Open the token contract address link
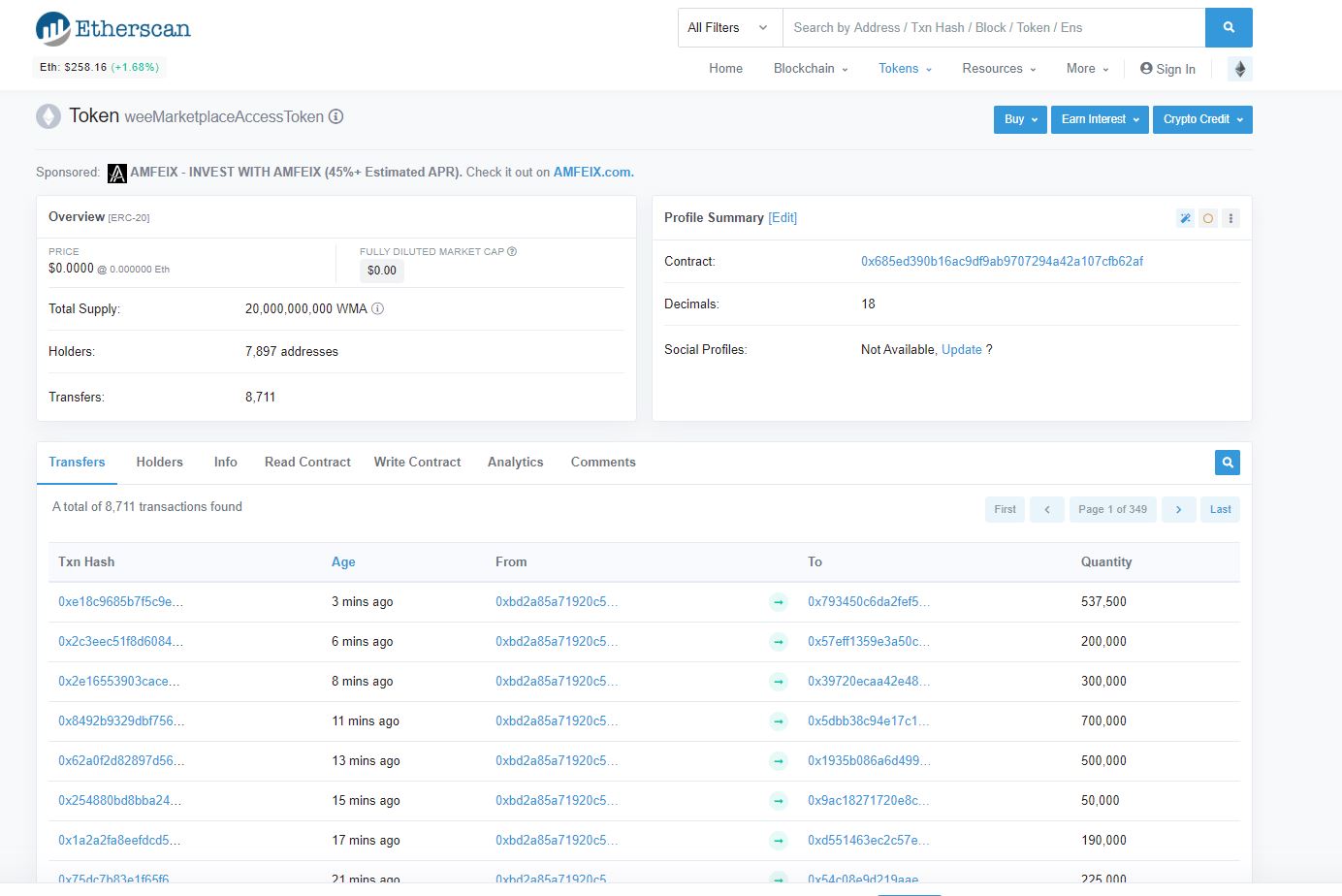The width and height of the screenshot is (1342, 896). point(1002,261)
